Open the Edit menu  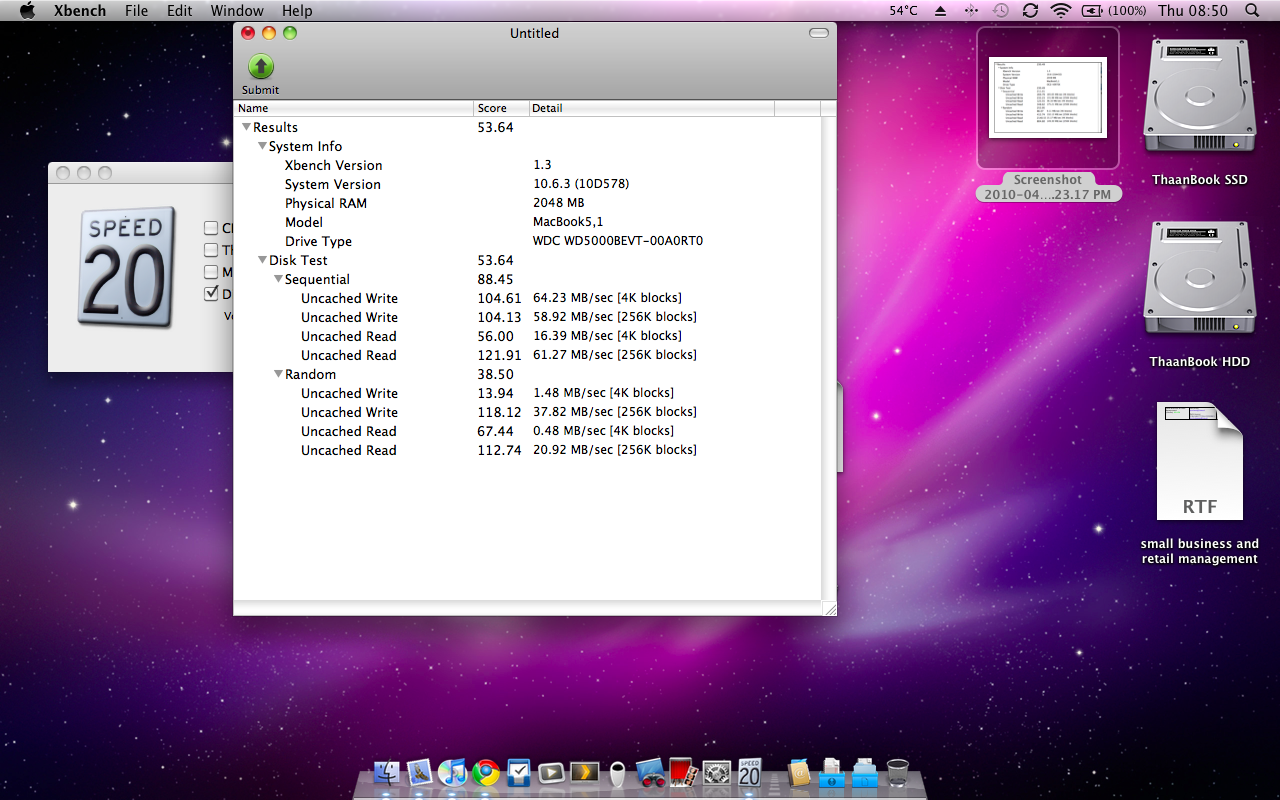(x=180, y=10)
